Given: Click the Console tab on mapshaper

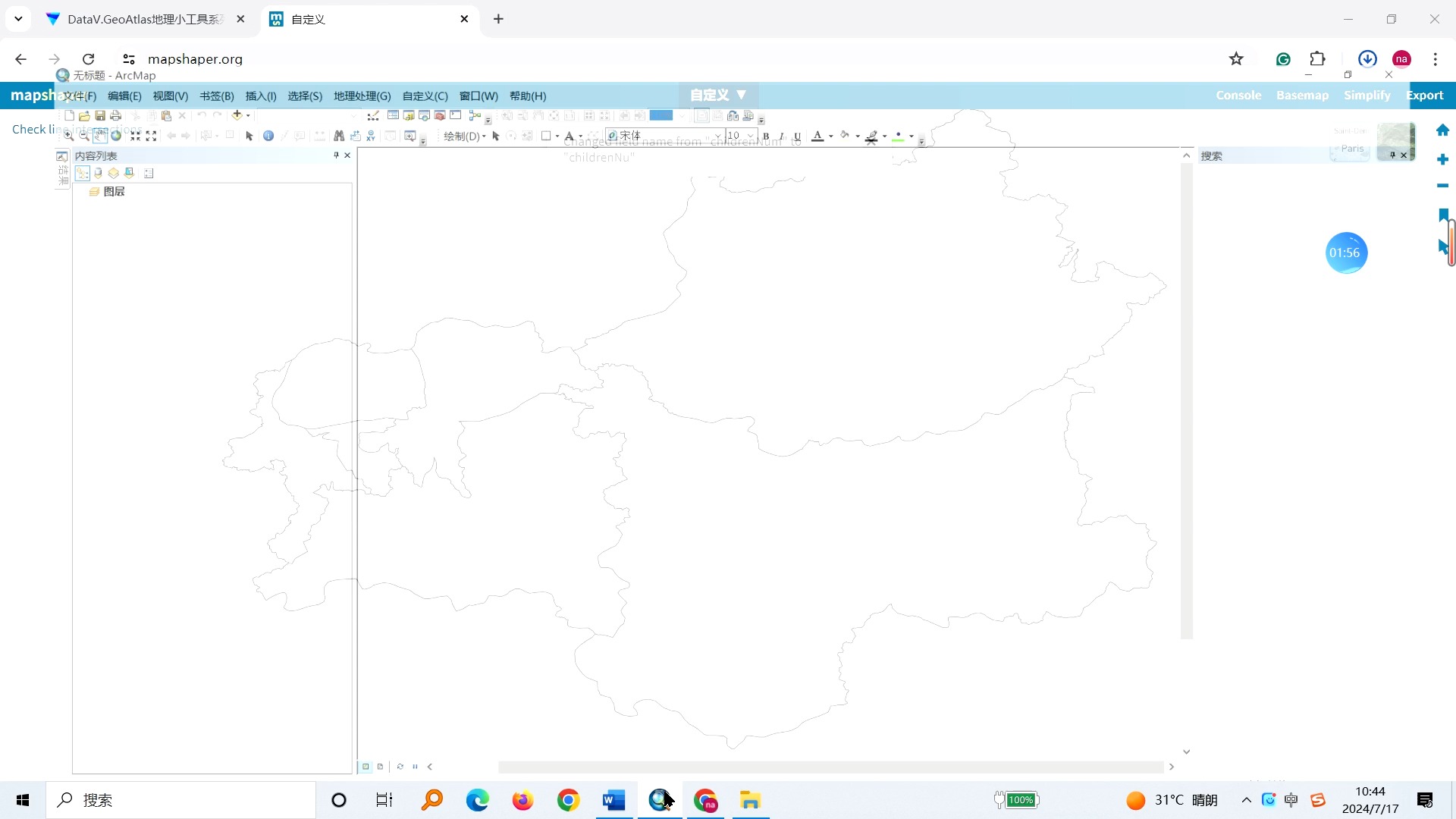Looking at the screenshot, I should (1239, 95).
